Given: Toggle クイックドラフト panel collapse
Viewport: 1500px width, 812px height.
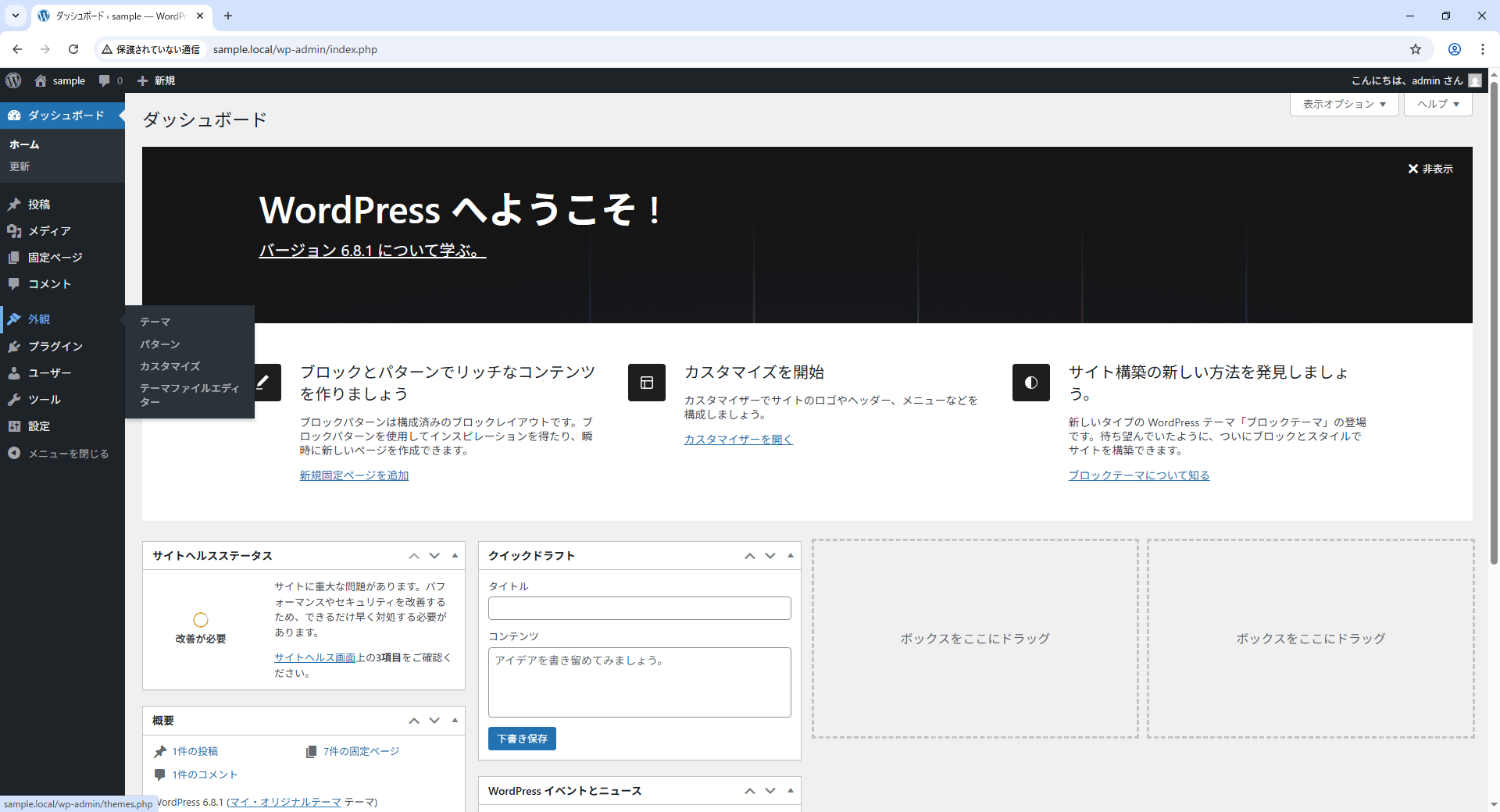Looking at the screenshot, I should [791, 556].
